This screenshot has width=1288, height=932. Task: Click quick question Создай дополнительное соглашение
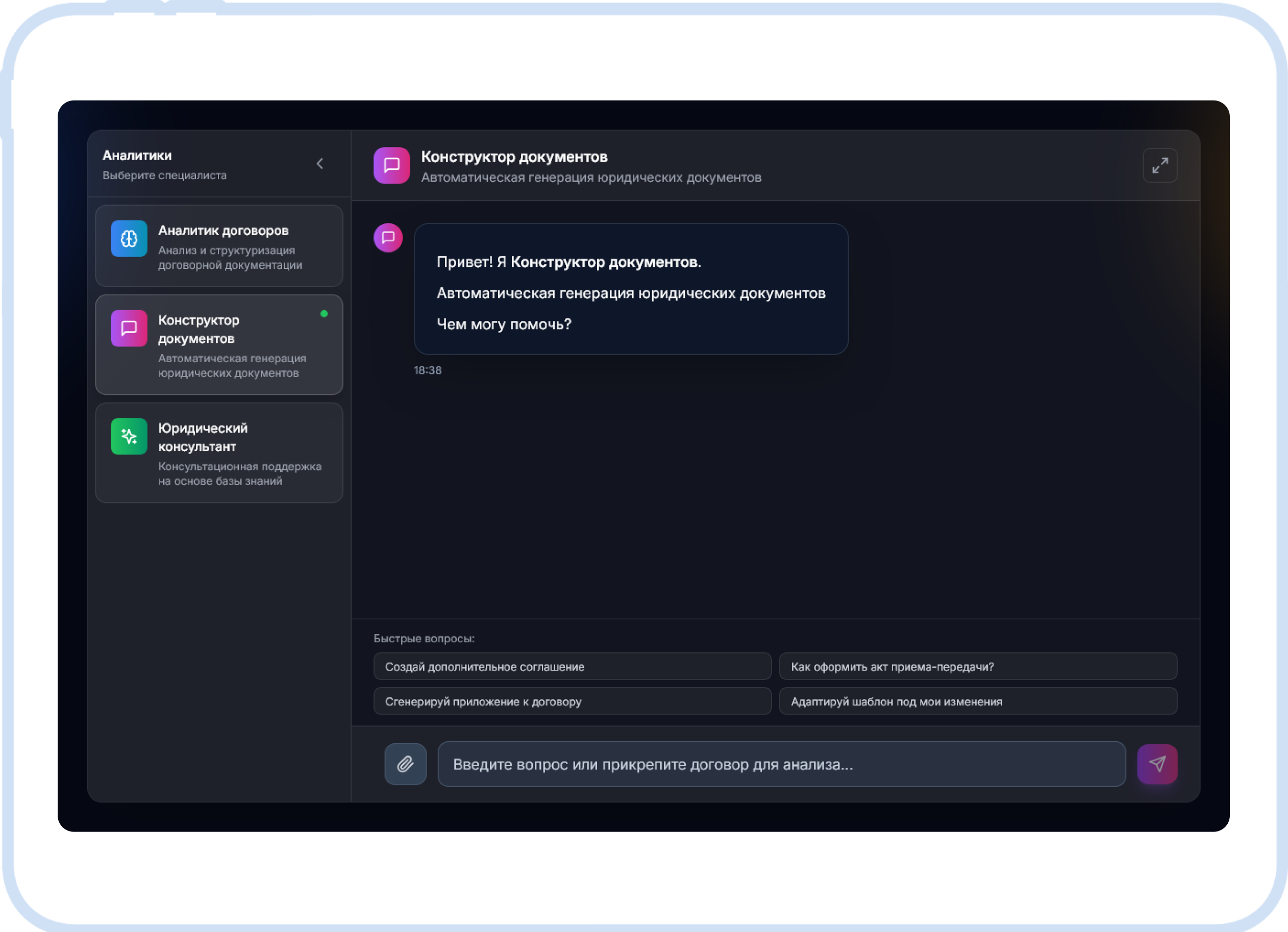[x=572, y=667]
